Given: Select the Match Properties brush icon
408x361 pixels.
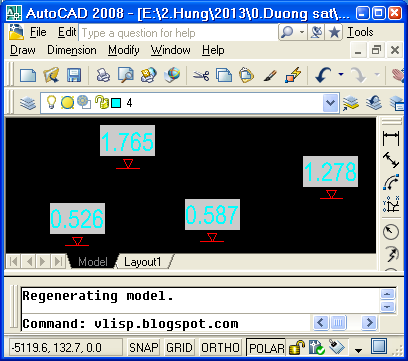Looking at the screenshot, I should 270,75.
